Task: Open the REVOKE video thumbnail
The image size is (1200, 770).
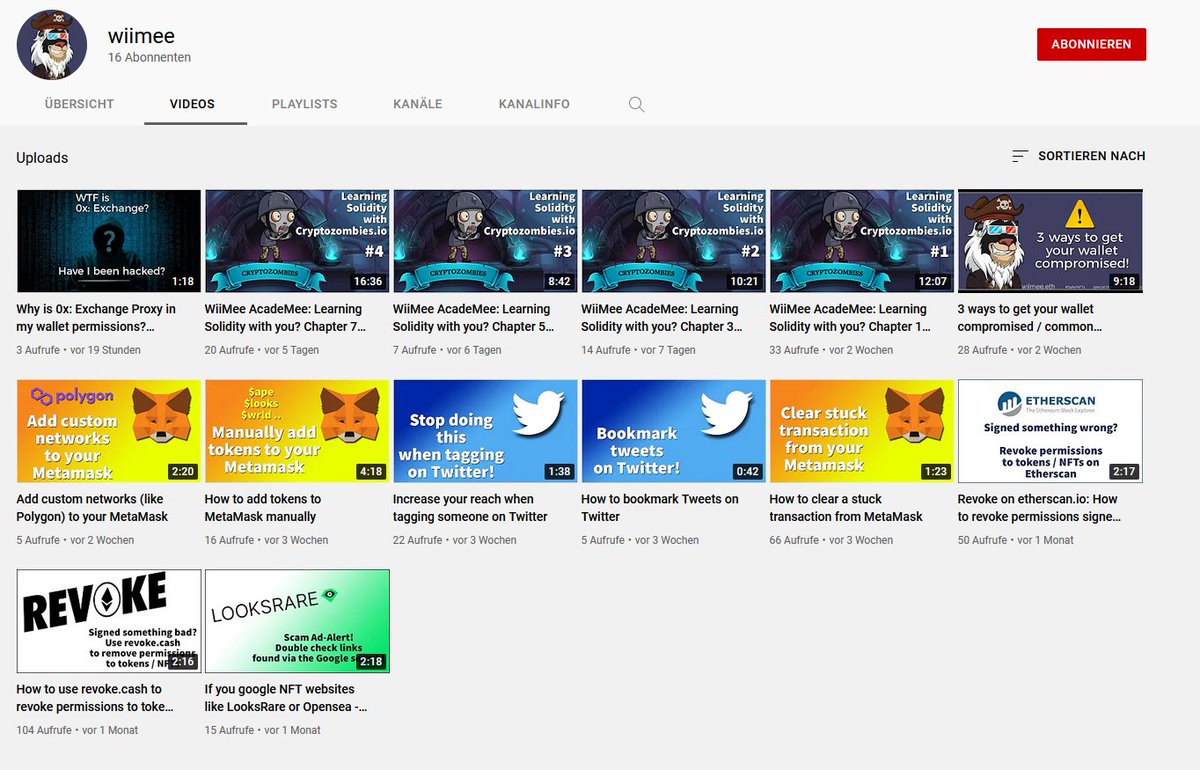Action: 109,621
